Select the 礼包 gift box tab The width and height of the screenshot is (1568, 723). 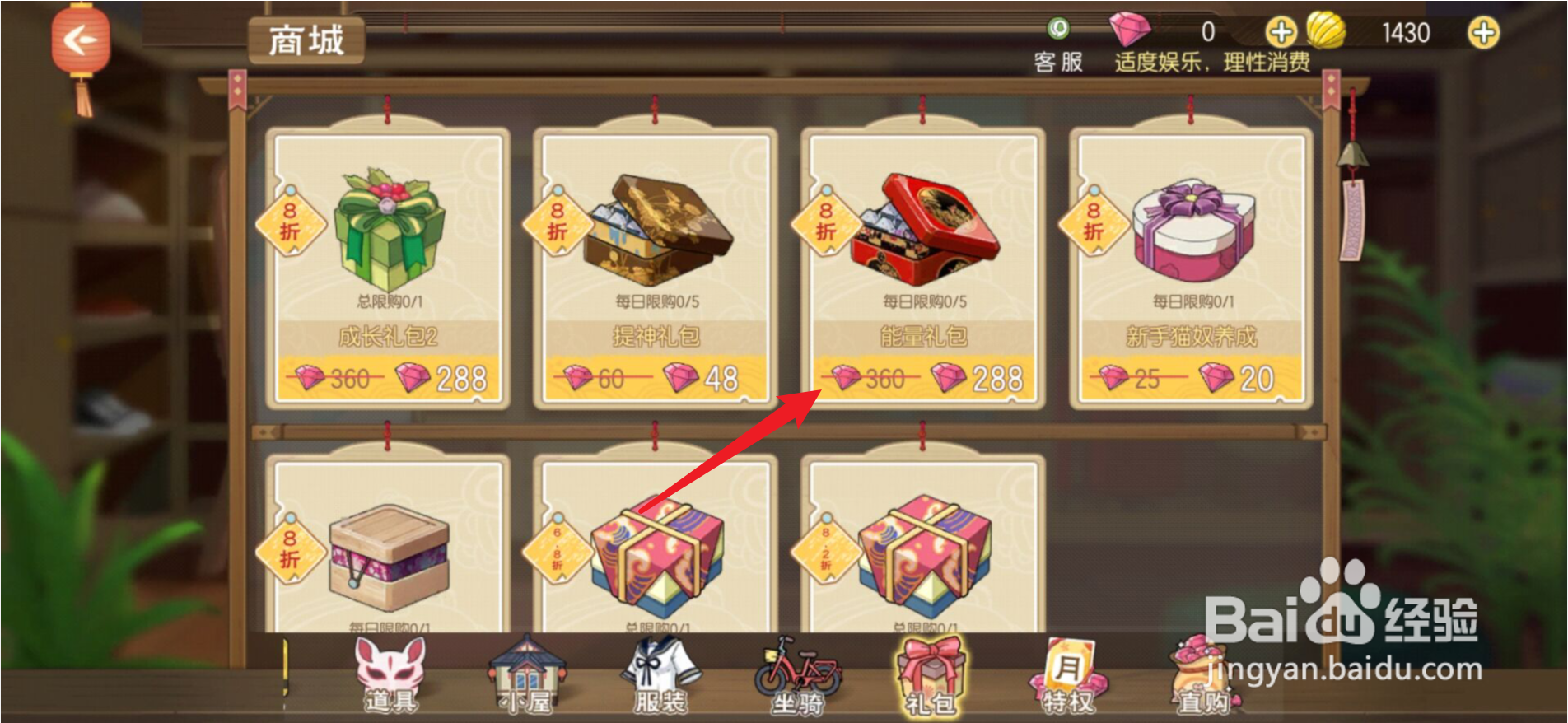pyautogui.click(x=931, y=675)
